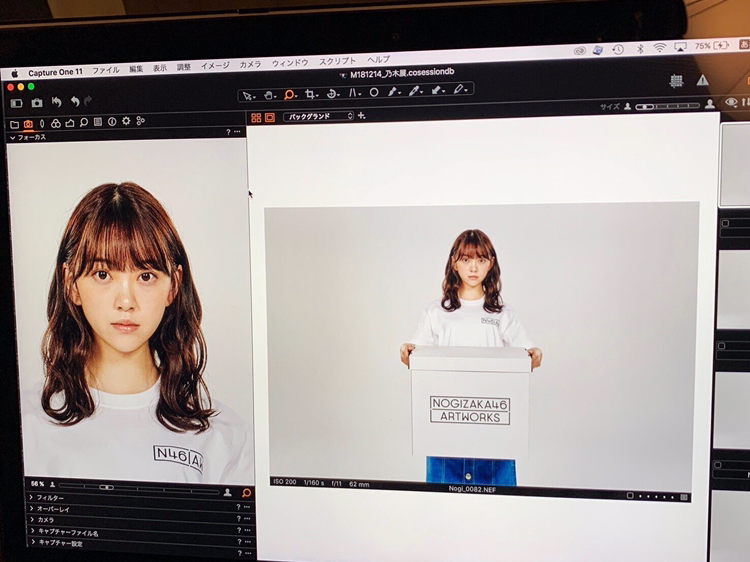Expand the オーバーレイ panel
Screen dimensions: 750x562
(32, 508)
